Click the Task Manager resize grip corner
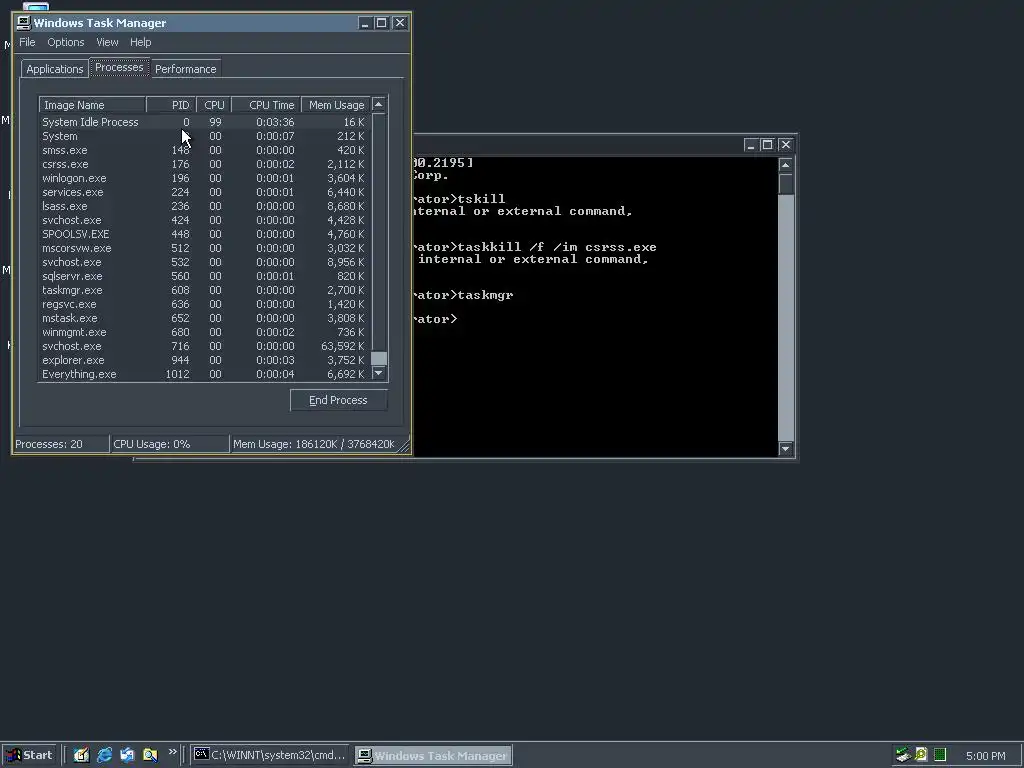Viewport: 1024px width, 768px height. tap(404, 446)
